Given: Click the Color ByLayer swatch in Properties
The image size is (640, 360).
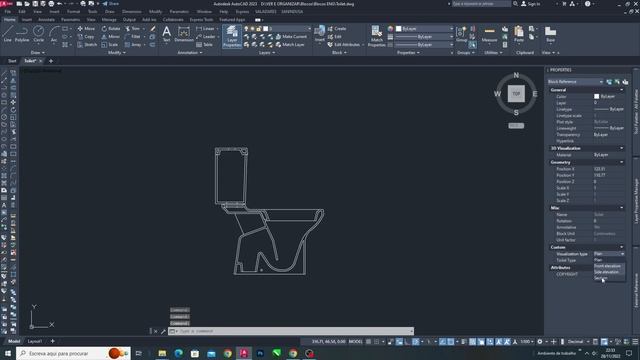Looking at the screenshot, I should tap(596, 96).
